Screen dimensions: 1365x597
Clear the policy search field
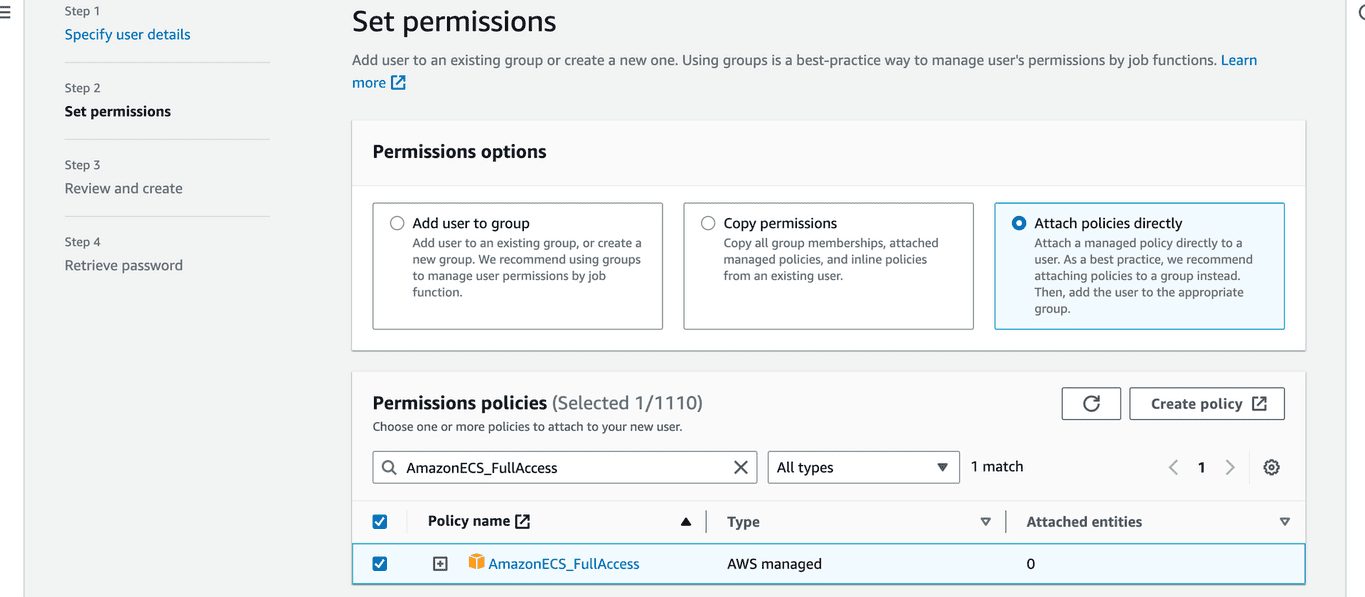click(740, 467)
